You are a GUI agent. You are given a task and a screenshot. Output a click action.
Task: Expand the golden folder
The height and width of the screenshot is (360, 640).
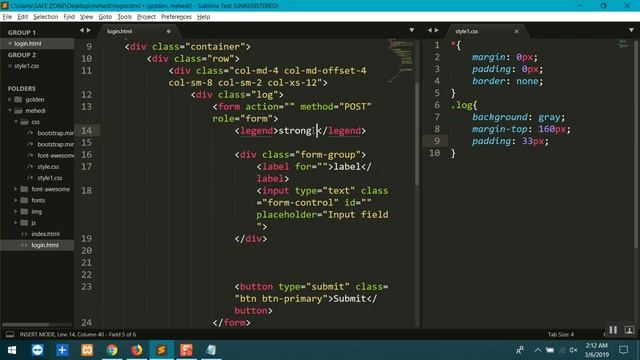10,99
